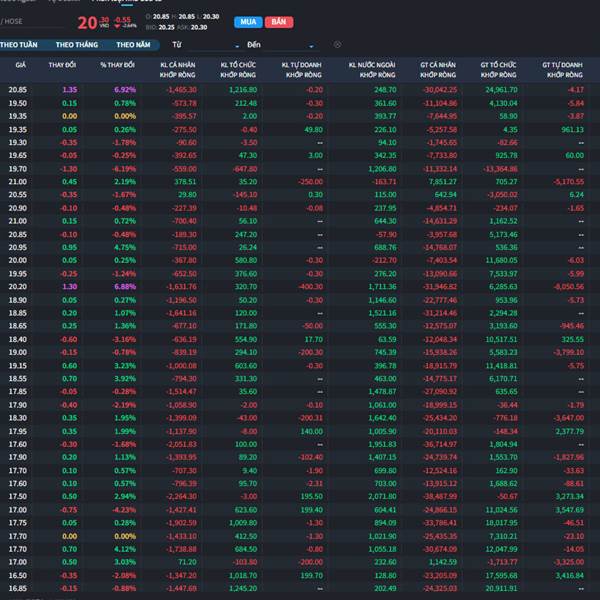Screen dimensions: 600x600
Task: Switch to the THEO TUẦN view
Action: click(19, 45)
